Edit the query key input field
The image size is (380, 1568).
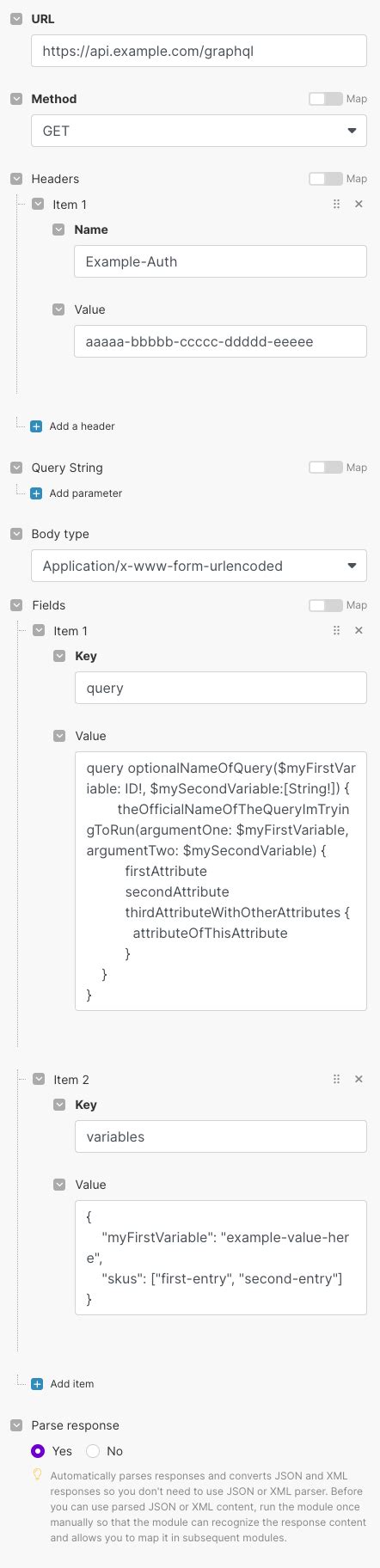point(221,688)
